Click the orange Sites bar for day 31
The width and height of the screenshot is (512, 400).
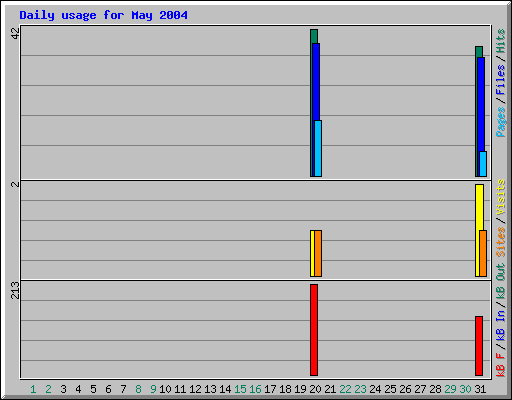[x=483, y=253]
